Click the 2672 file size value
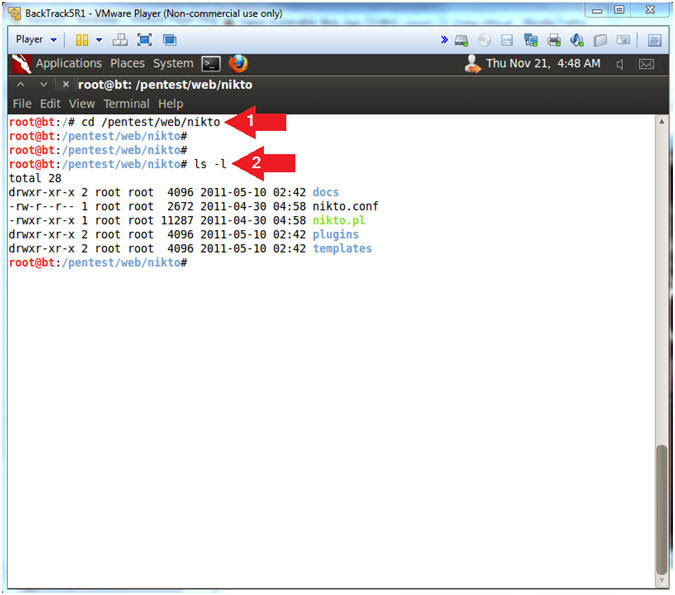This screenshot has width=675, height=595. 180,206
